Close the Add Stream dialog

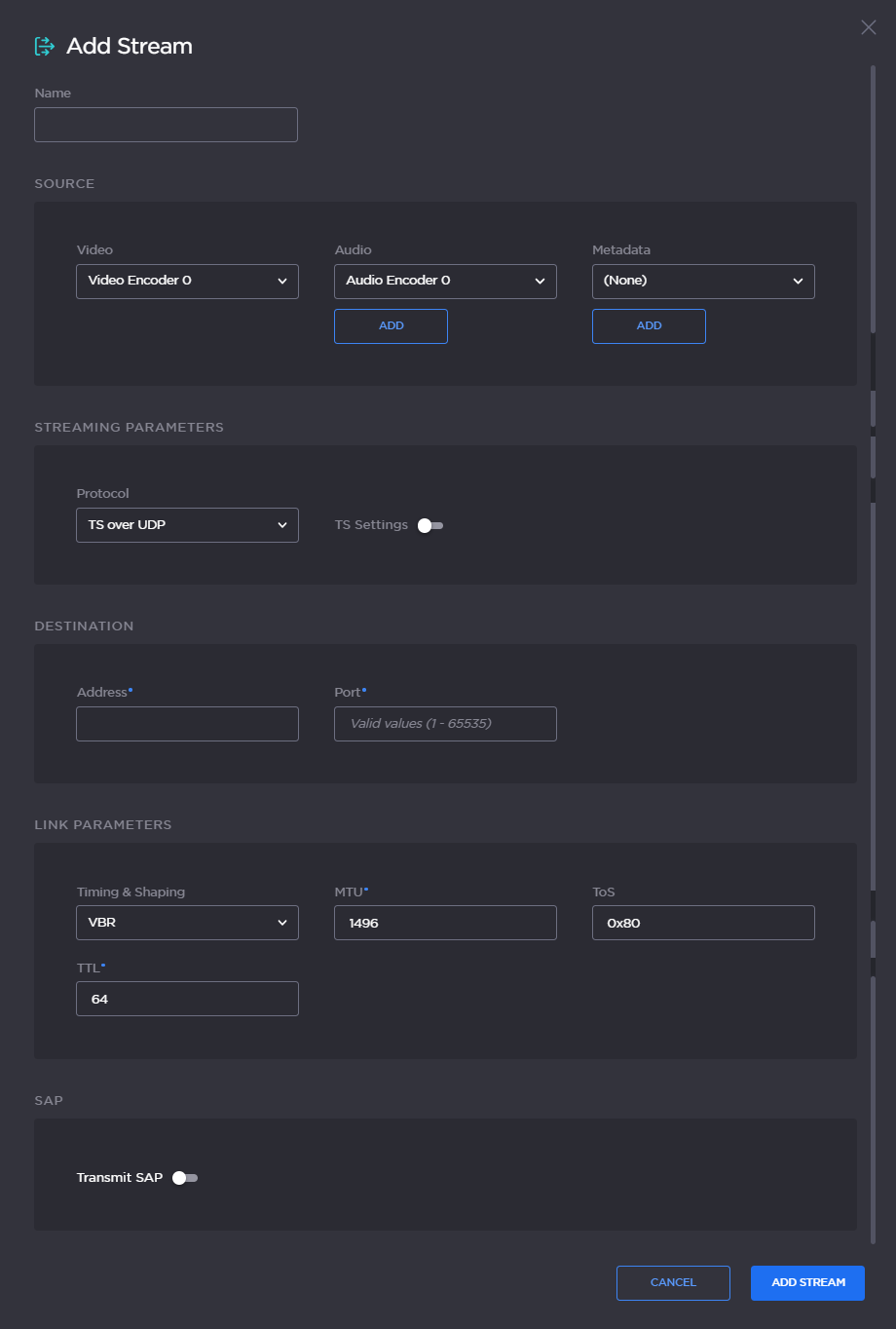[868, 27]
